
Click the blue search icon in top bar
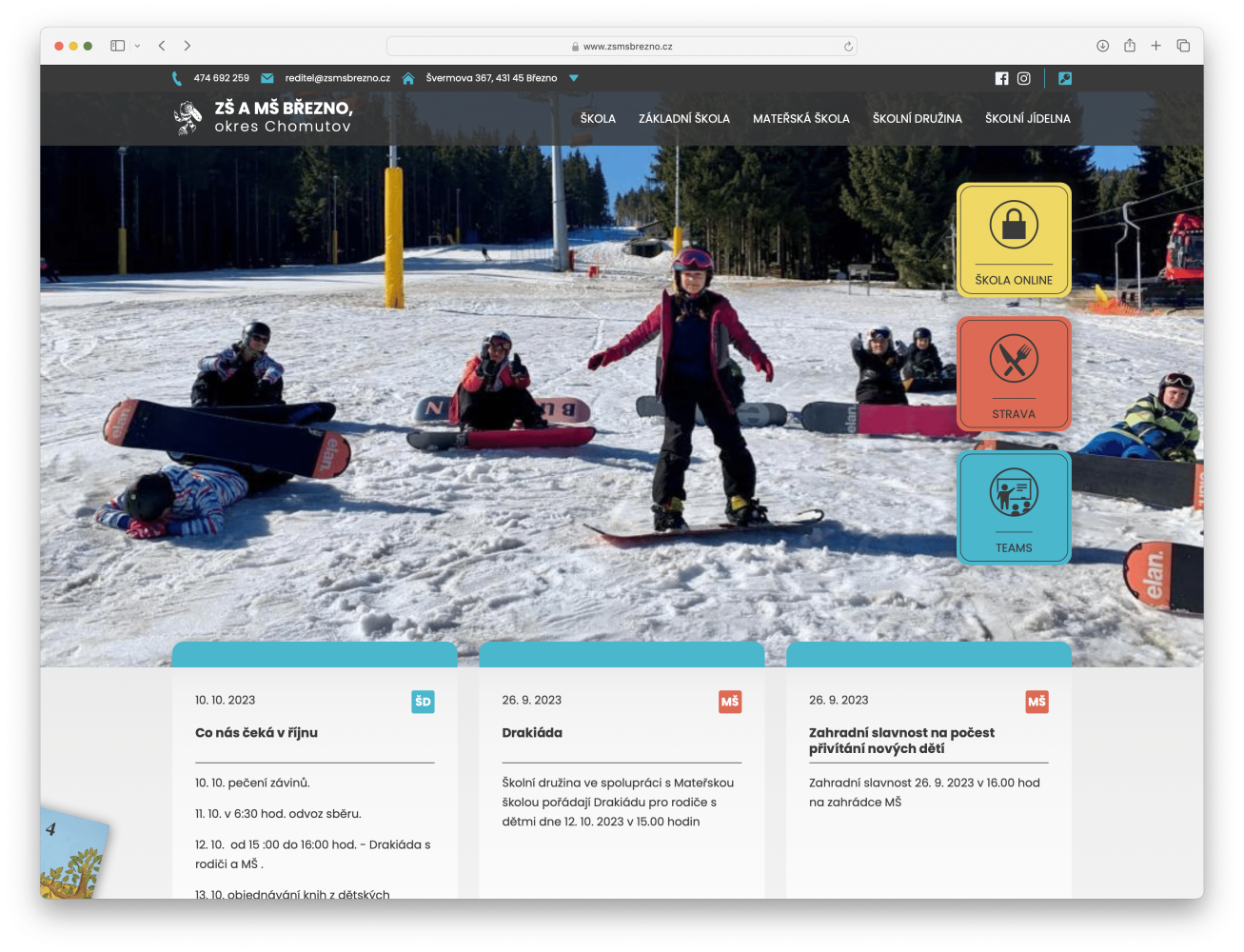[1065, 79]
